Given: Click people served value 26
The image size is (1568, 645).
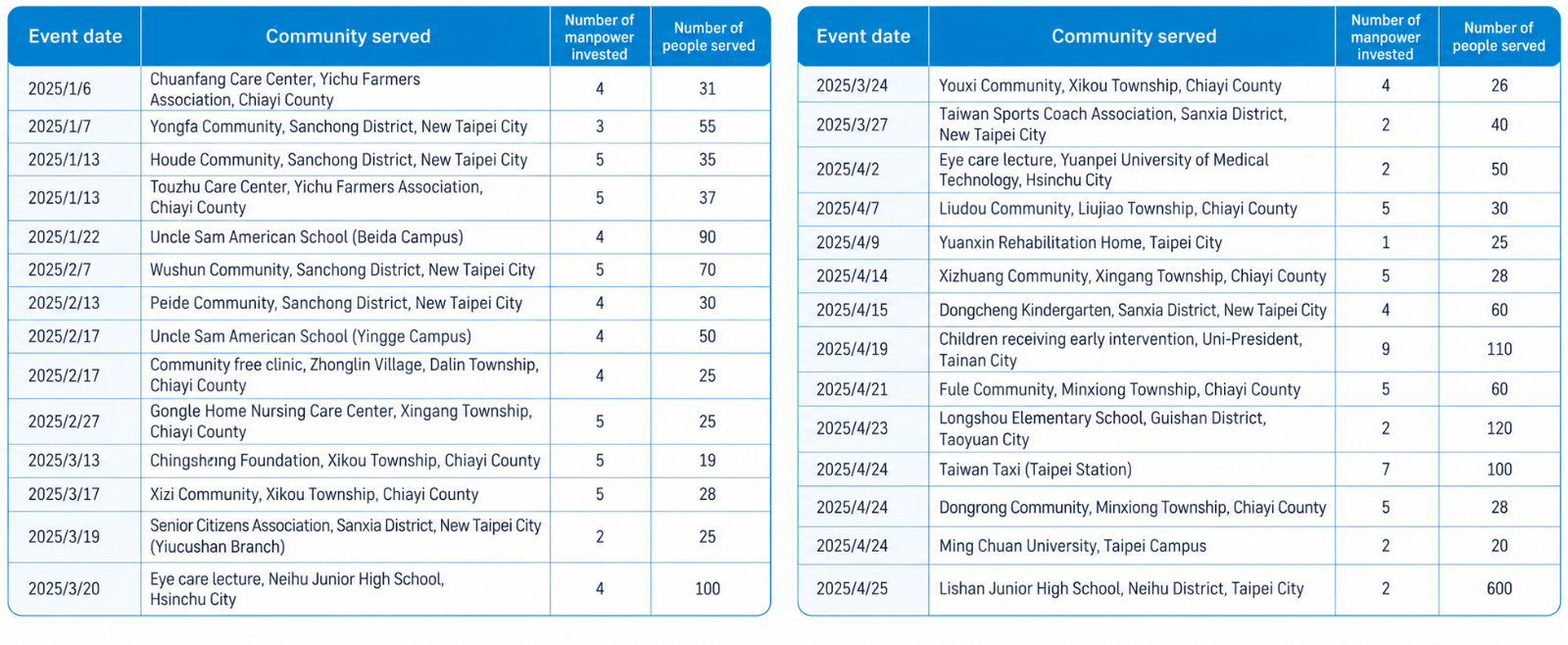Looking at the screenshot, I should pyautogui.click(x=1499, y=85).
